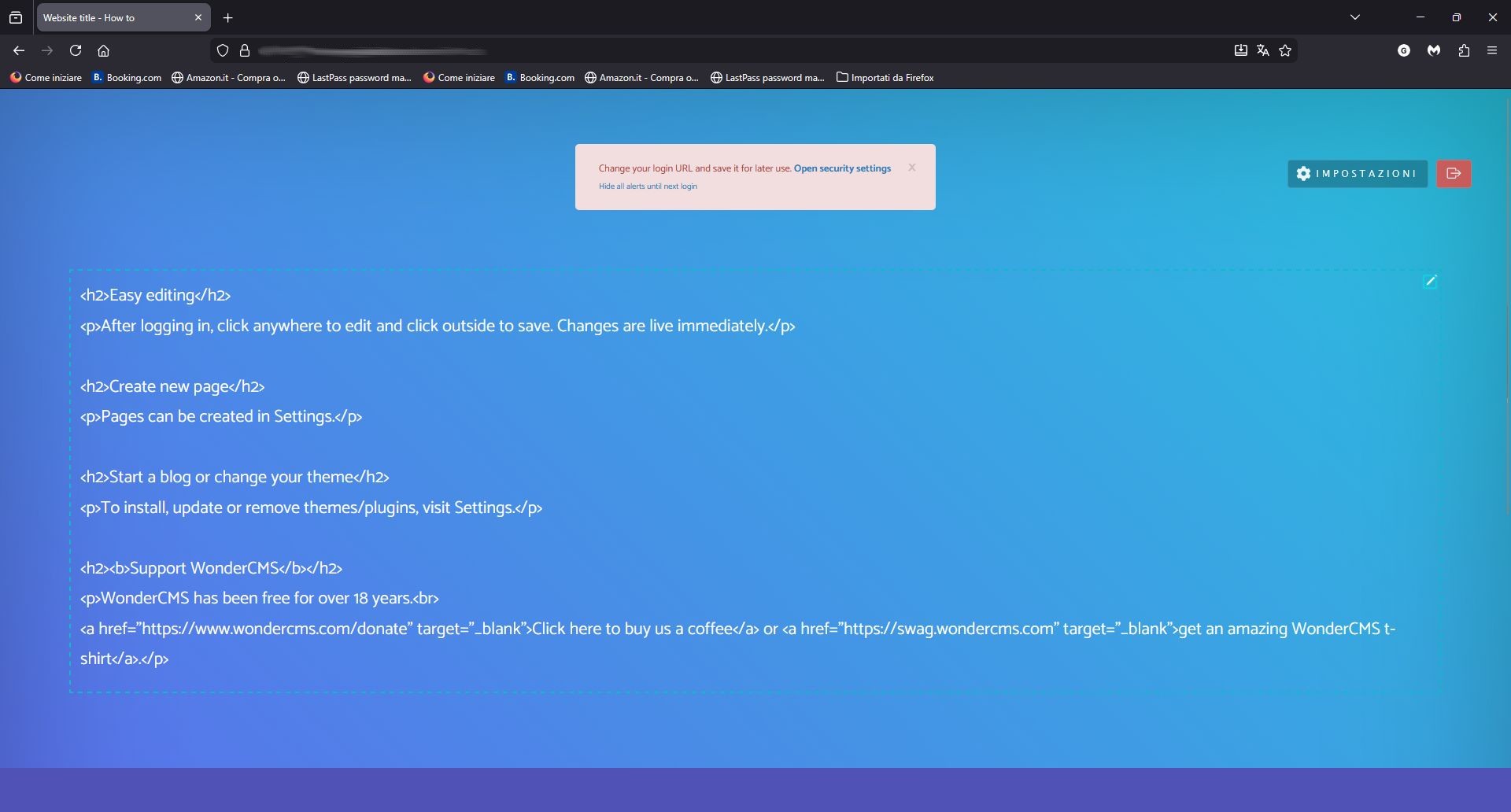Click the pencil edit icon on content block
1511x812 pixels.
pos(1430,281)
